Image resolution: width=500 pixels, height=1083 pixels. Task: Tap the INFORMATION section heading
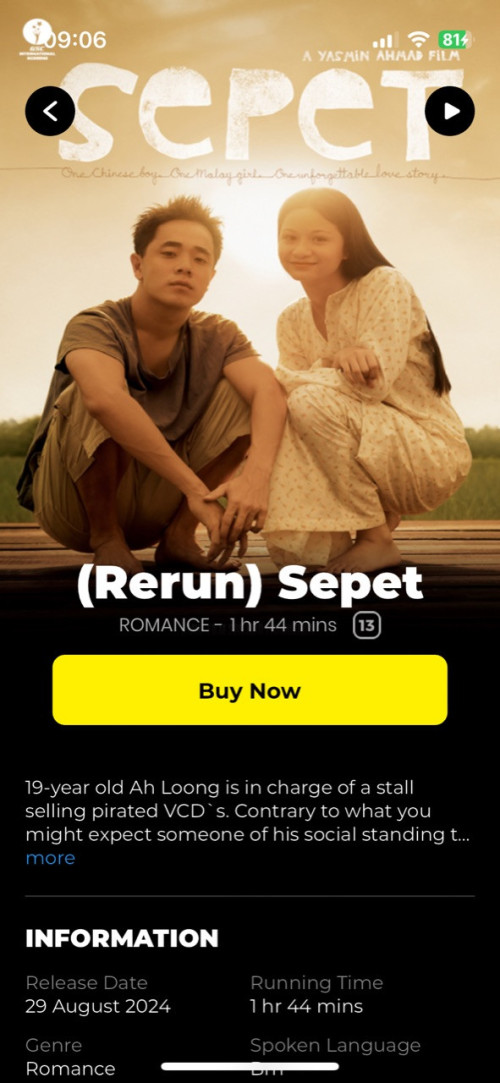point(122,938)
